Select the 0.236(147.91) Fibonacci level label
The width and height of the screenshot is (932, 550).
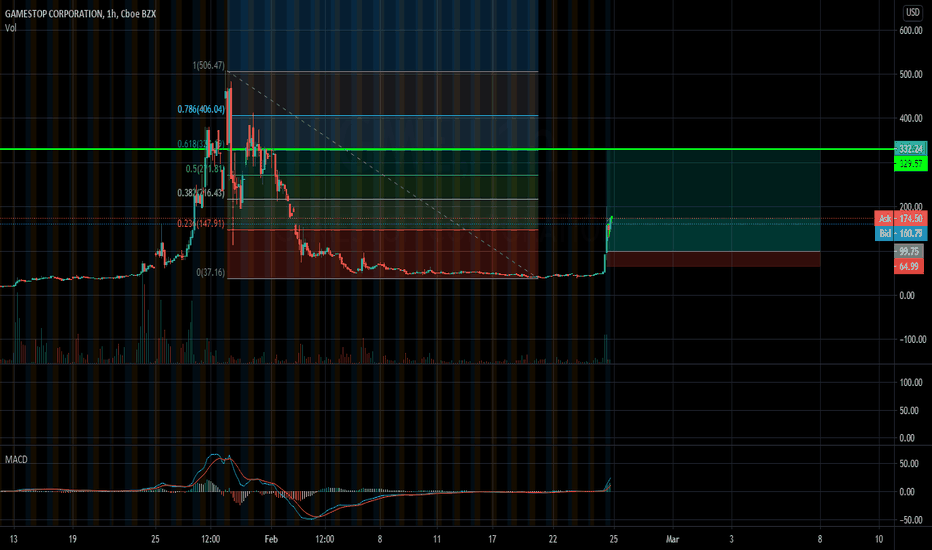coord(201,224)
